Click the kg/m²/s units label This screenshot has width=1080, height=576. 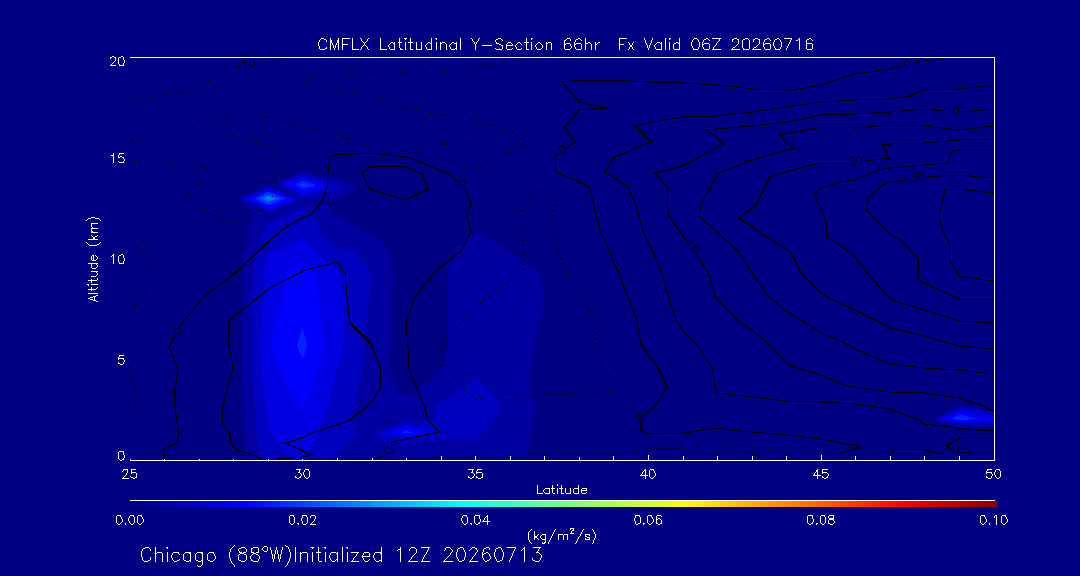pyautogui.click(x=561, y=535)
